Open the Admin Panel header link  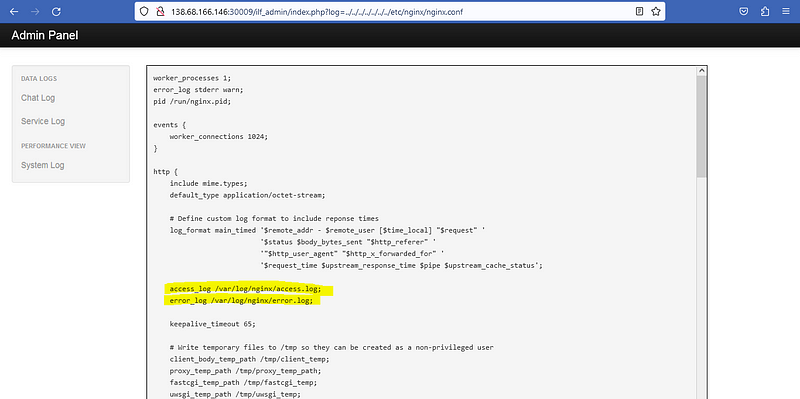45,35
